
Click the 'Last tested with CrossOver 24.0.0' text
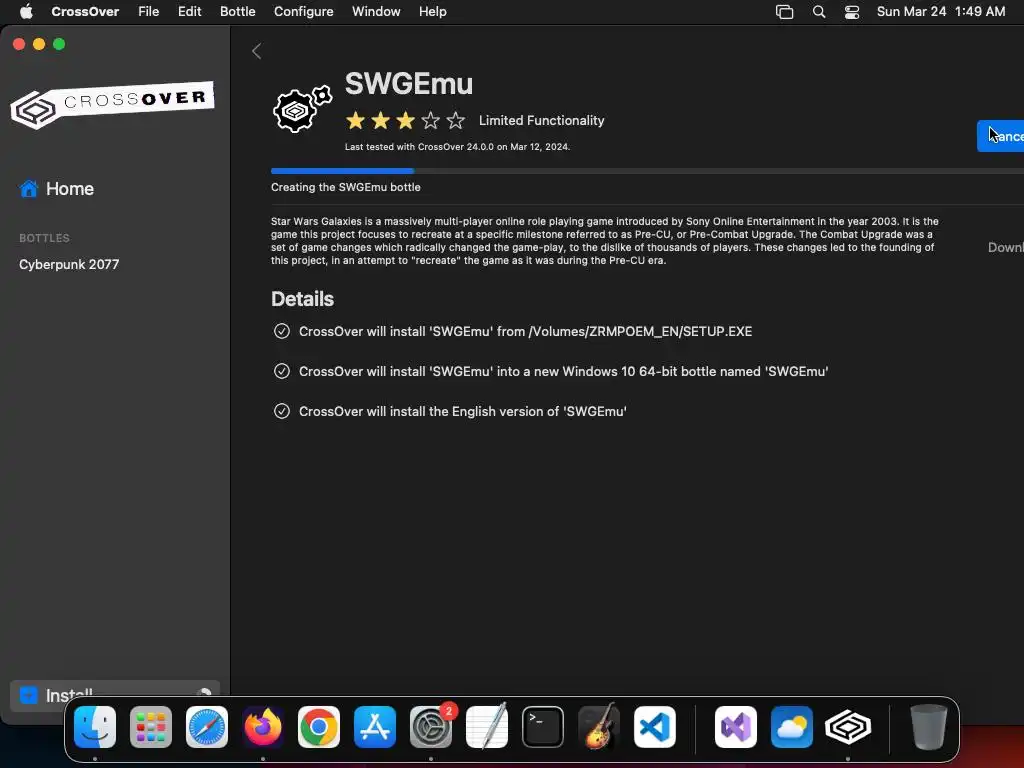point(457,147)
